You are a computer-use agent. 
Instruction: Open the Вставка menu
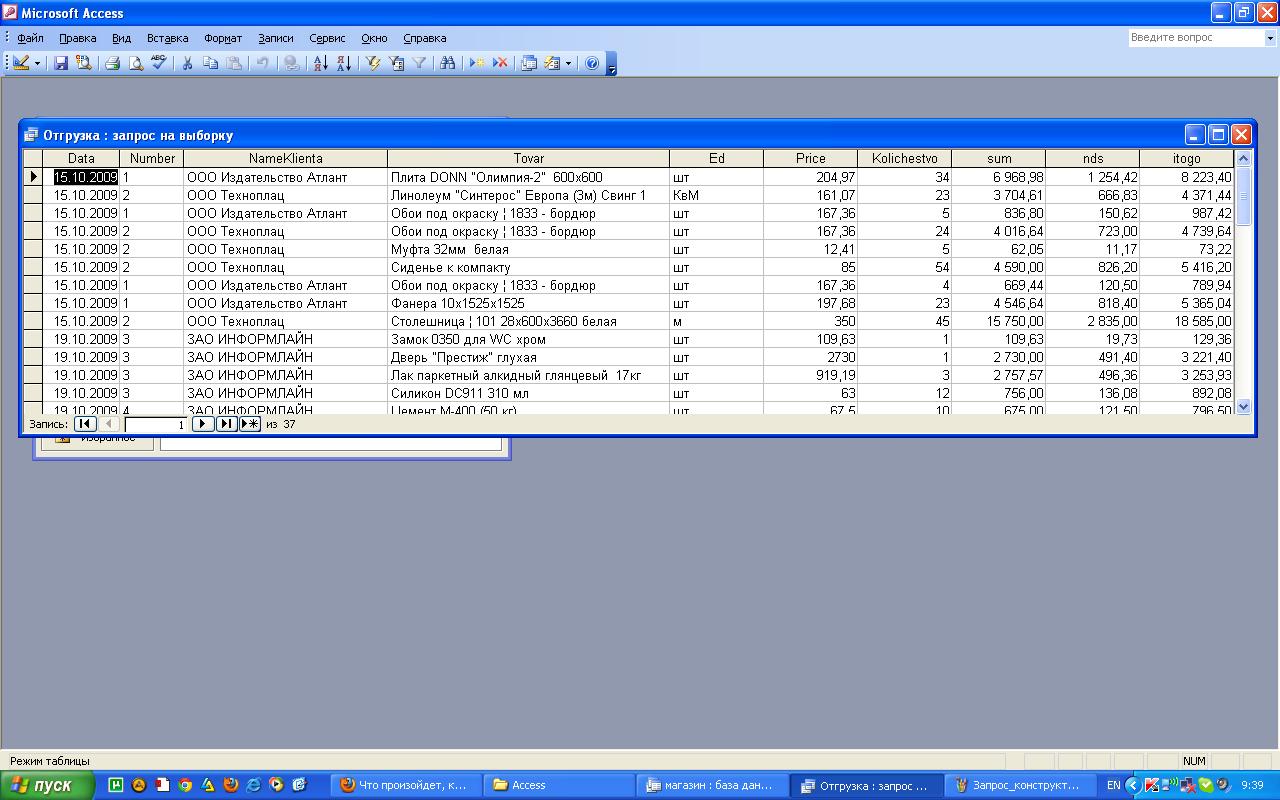[x=168, y=38]
